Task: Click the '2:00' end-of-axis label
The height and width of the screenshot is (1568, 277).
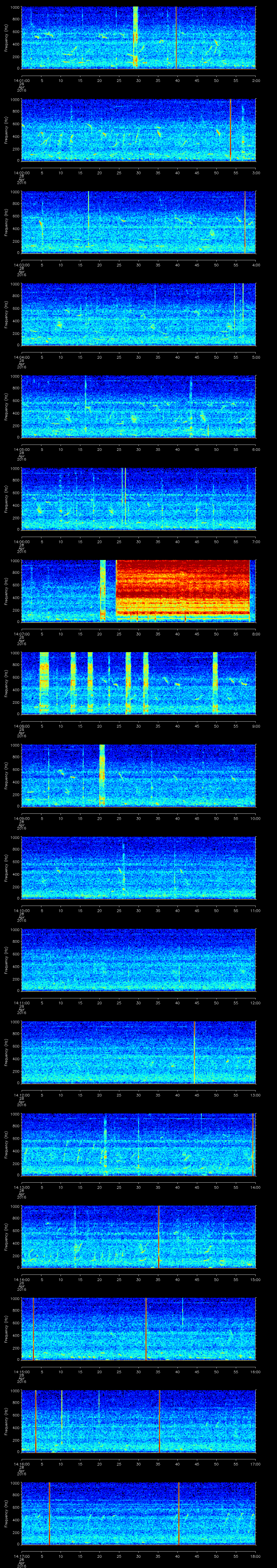Action: click(x=256, y=80)
